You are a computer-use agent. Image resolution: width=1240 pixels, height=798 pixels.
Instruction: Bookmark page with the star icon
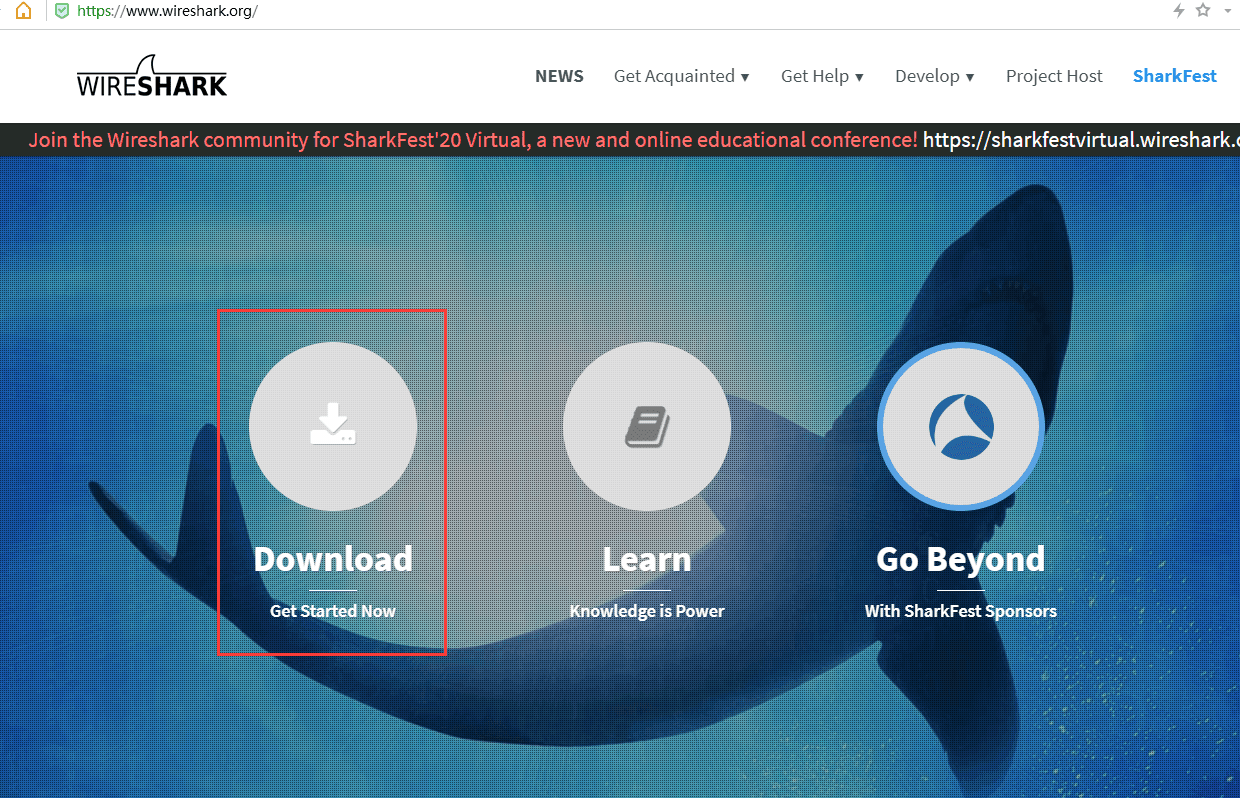pos(1203,11)
